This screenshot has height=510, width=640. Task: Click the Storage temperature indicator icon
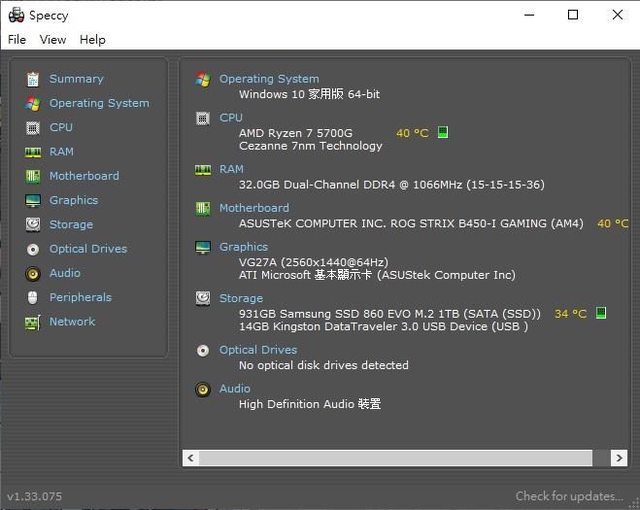point(601,314)
